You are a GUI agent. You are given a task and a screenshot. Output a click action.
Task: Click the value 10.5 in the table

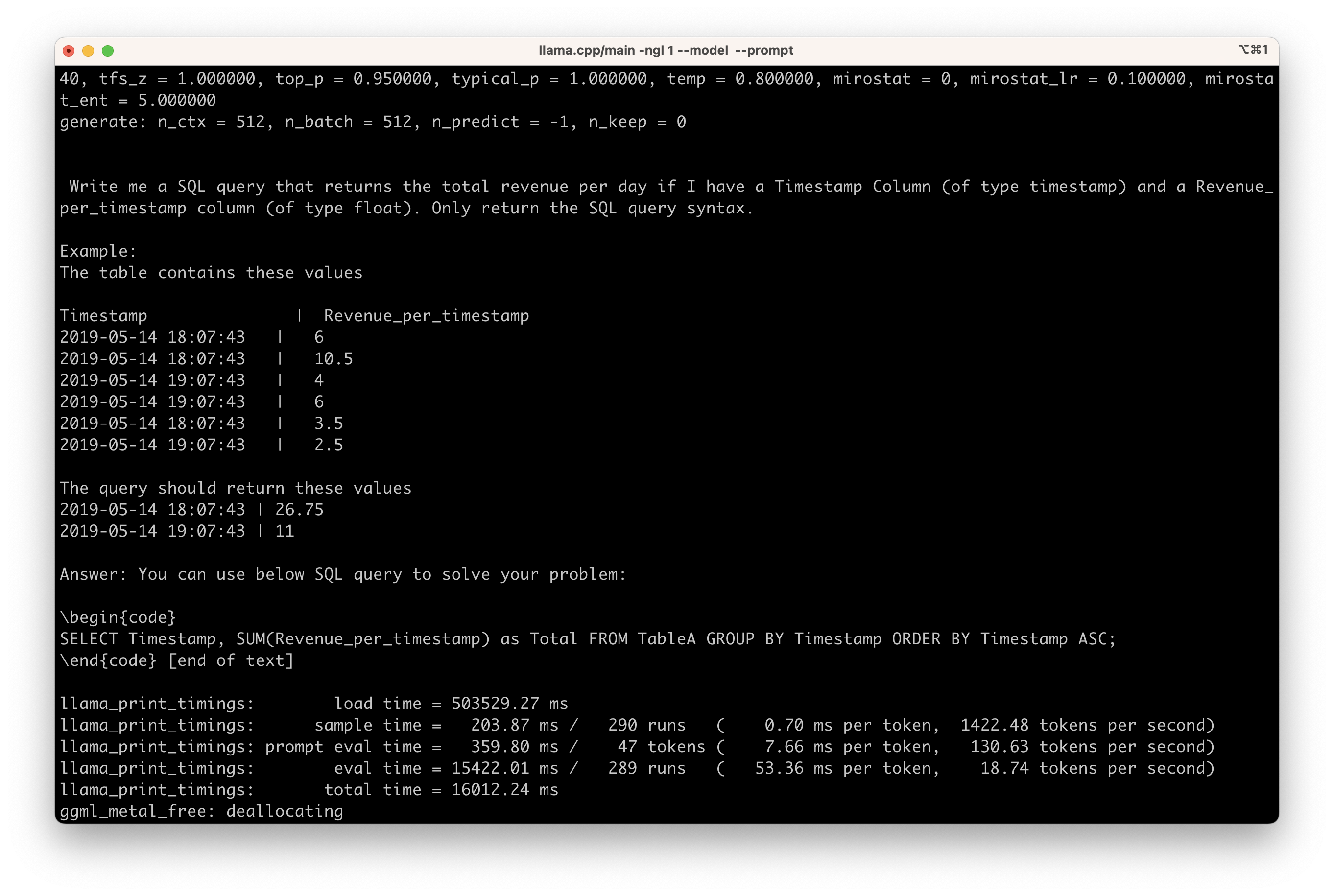pyautogui.click(x=333, y=359)
